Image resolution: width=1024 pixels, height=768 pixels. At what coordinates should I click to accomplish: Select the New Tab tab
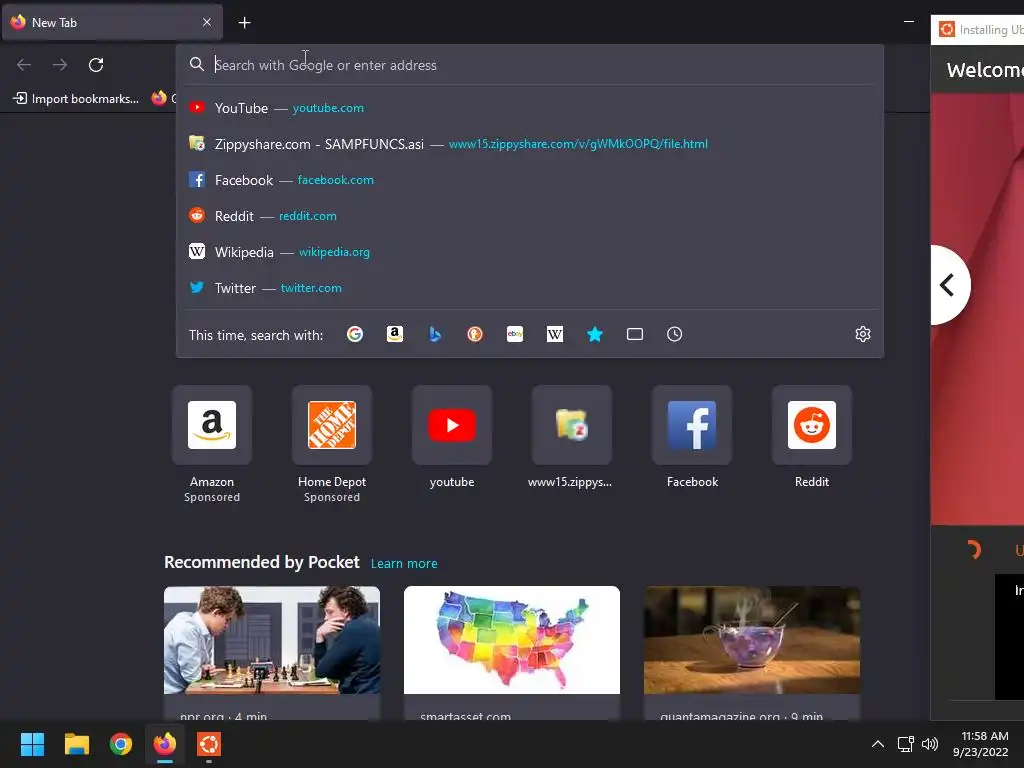pyautogui.click(x=112, y=23)
